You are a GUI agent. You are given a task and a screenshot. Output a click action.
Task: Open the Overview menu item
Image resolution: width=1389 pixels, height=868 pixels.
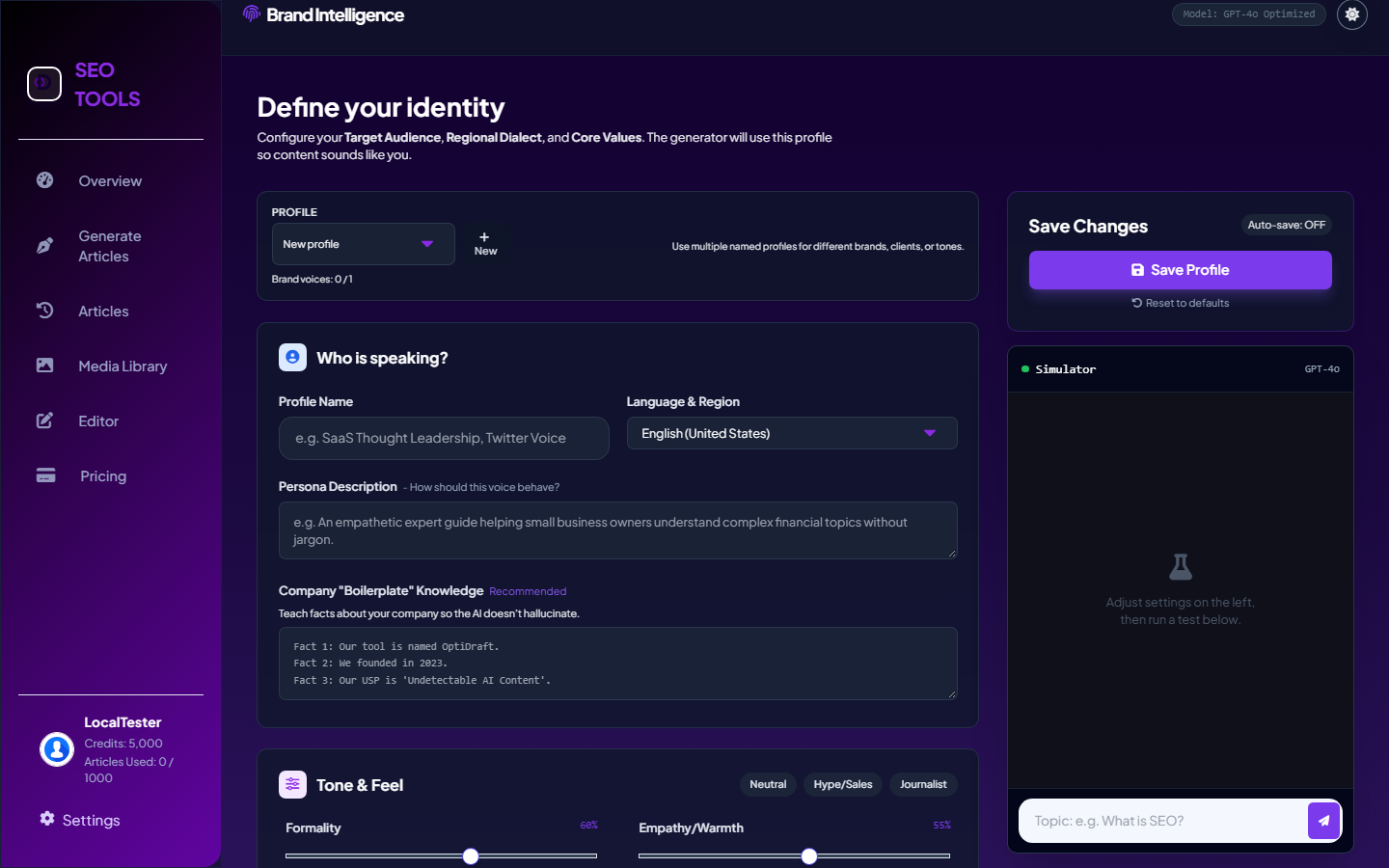point(110,180)
